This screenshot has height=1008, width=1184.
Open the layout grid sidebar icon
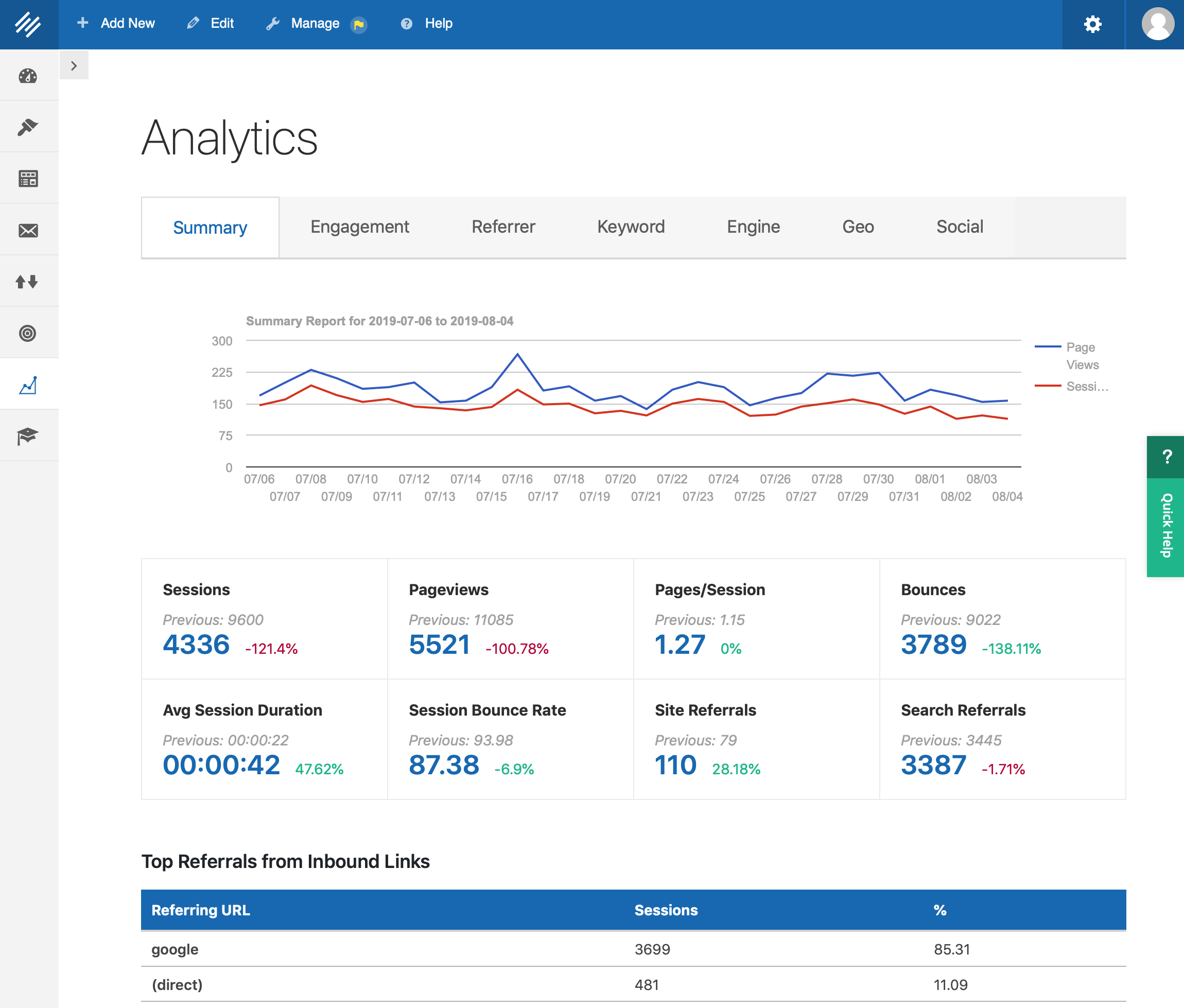point(28,179)
